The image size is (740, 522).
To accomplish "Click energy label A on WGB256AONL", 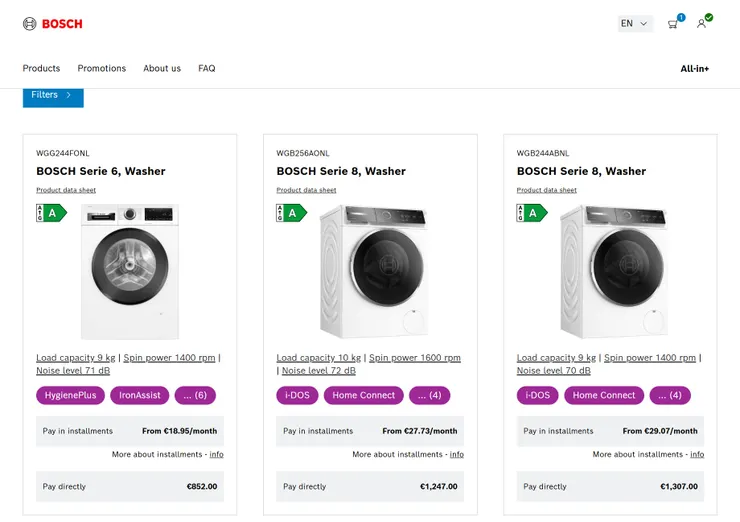I will pos(292,213).
